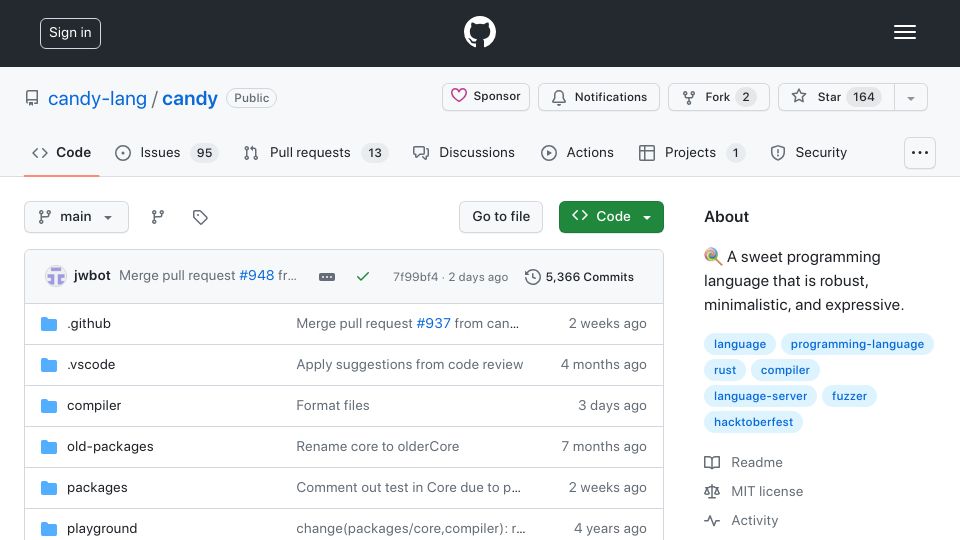View the 5,366 Commits history
The image size is (960, 540).
[x=579, y=277]
